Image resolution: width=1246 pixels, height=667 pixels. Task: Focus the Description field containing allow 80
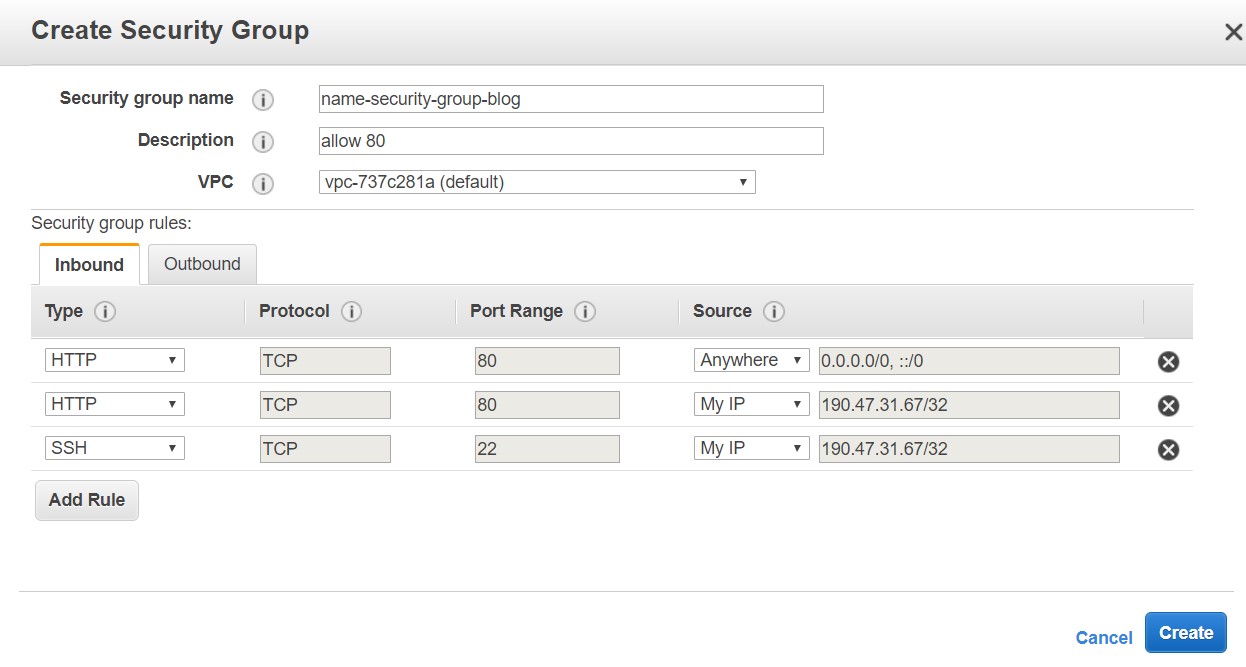click(571, 141)
